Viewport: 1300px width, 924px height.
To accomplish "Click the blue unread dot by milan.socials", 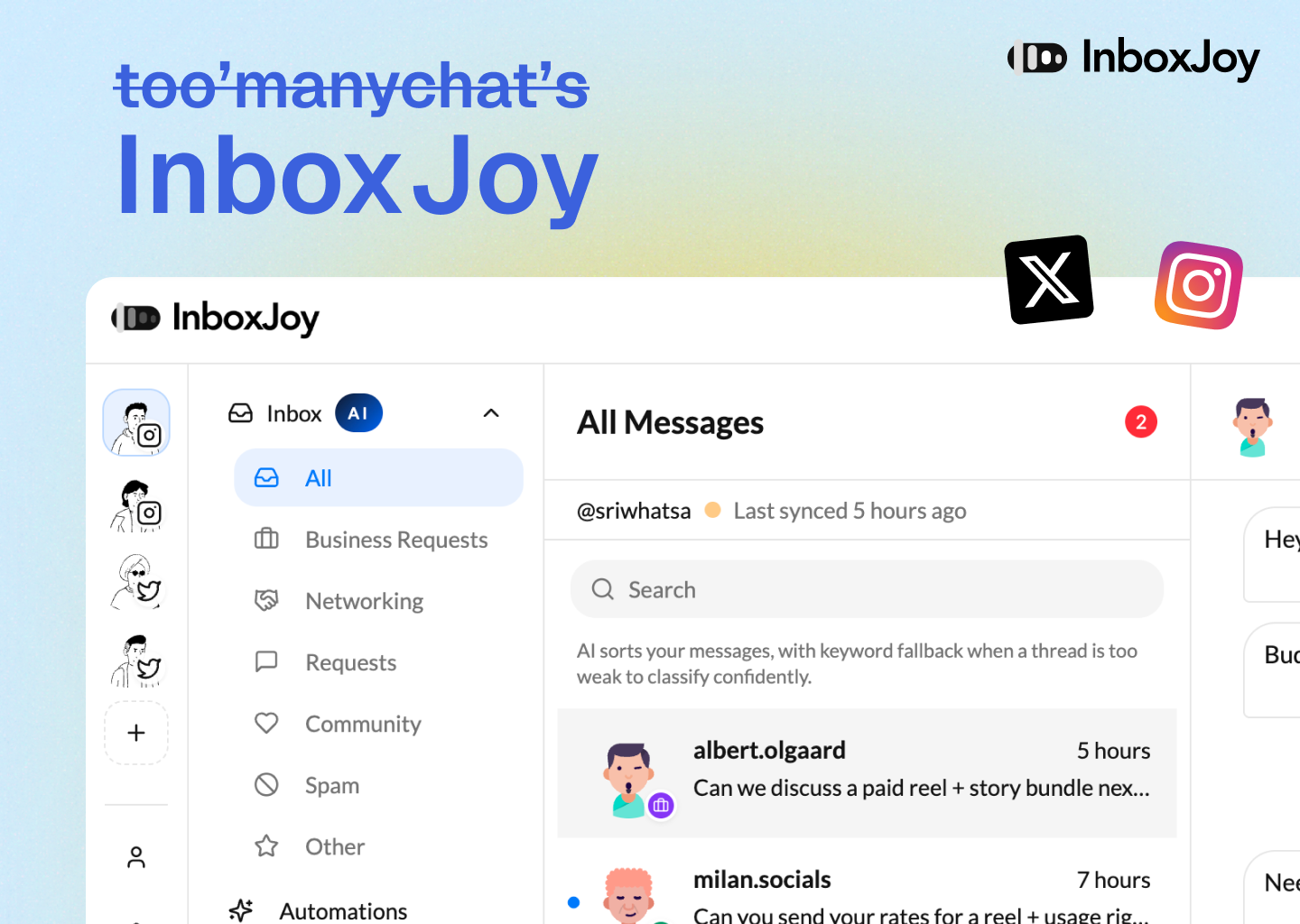I will 573,902.
